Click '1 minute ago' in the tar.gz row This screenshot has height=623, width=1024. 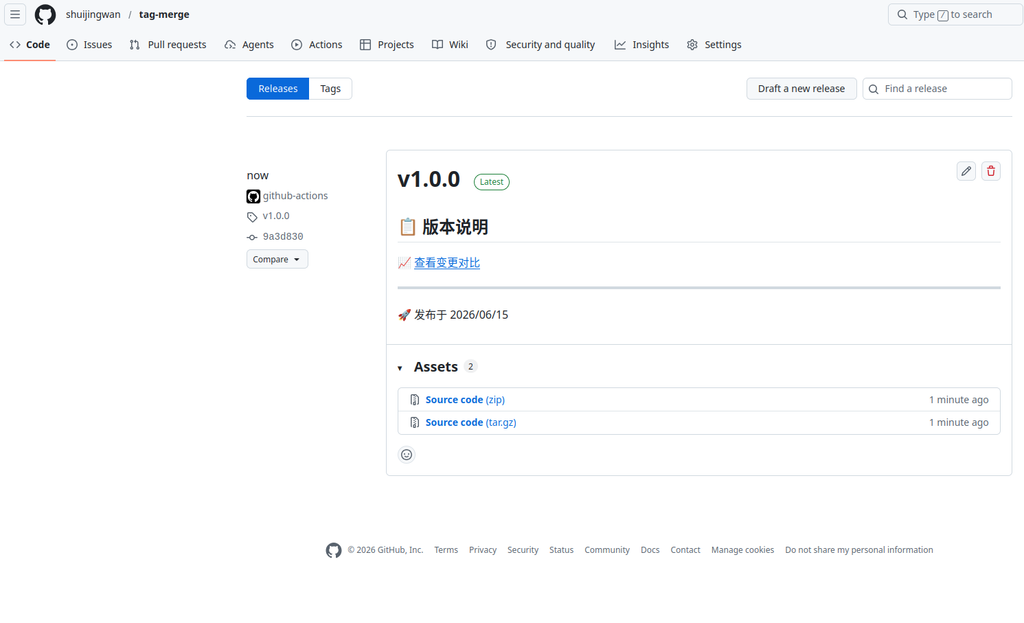[959, 423]
